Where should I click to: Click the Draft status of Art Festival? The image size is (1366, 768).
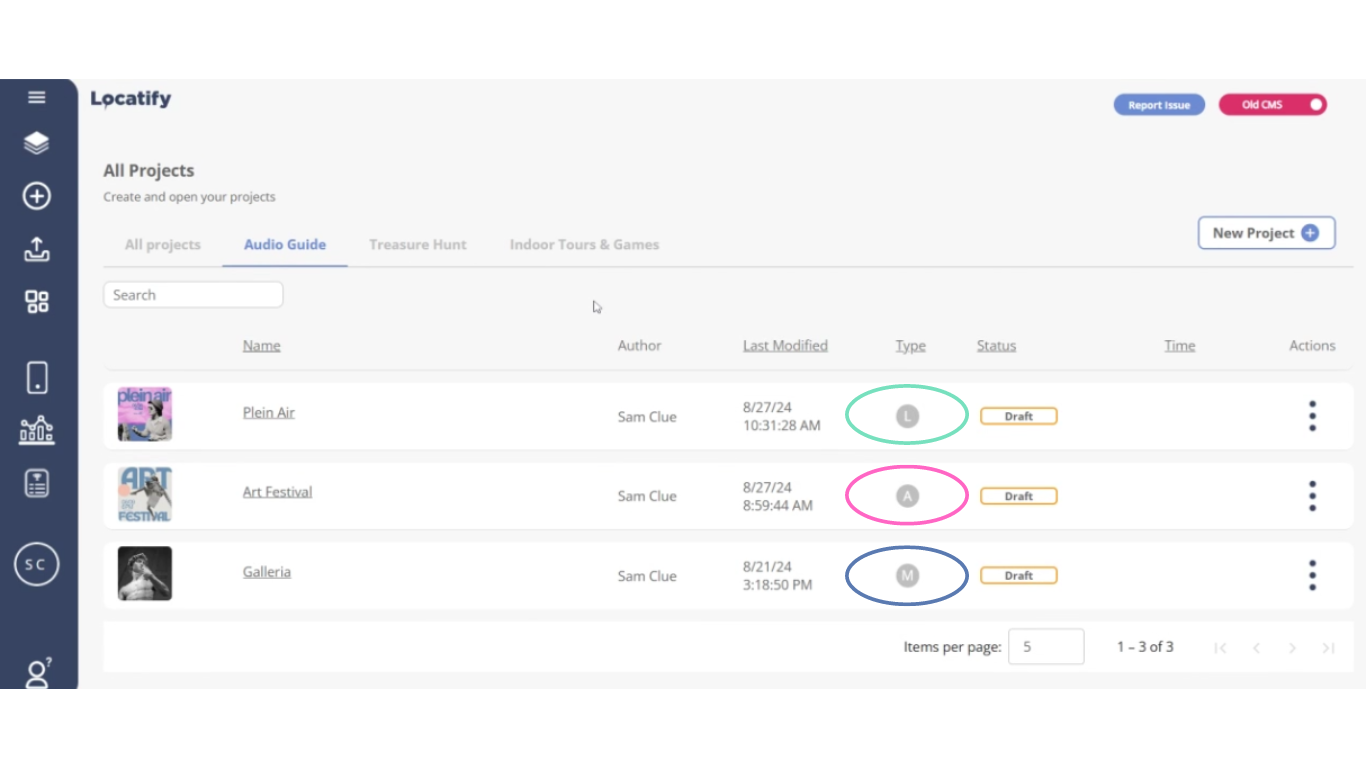coord(1018,496)
